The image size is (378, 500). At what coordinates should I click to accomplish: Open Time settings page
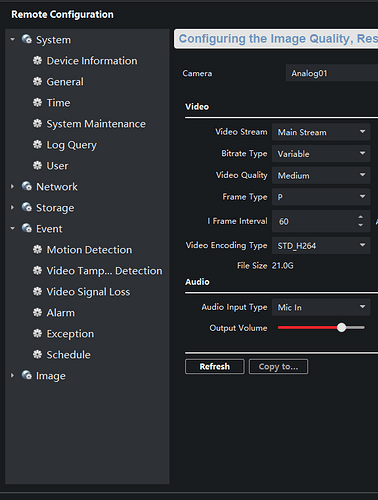[58, 103]
